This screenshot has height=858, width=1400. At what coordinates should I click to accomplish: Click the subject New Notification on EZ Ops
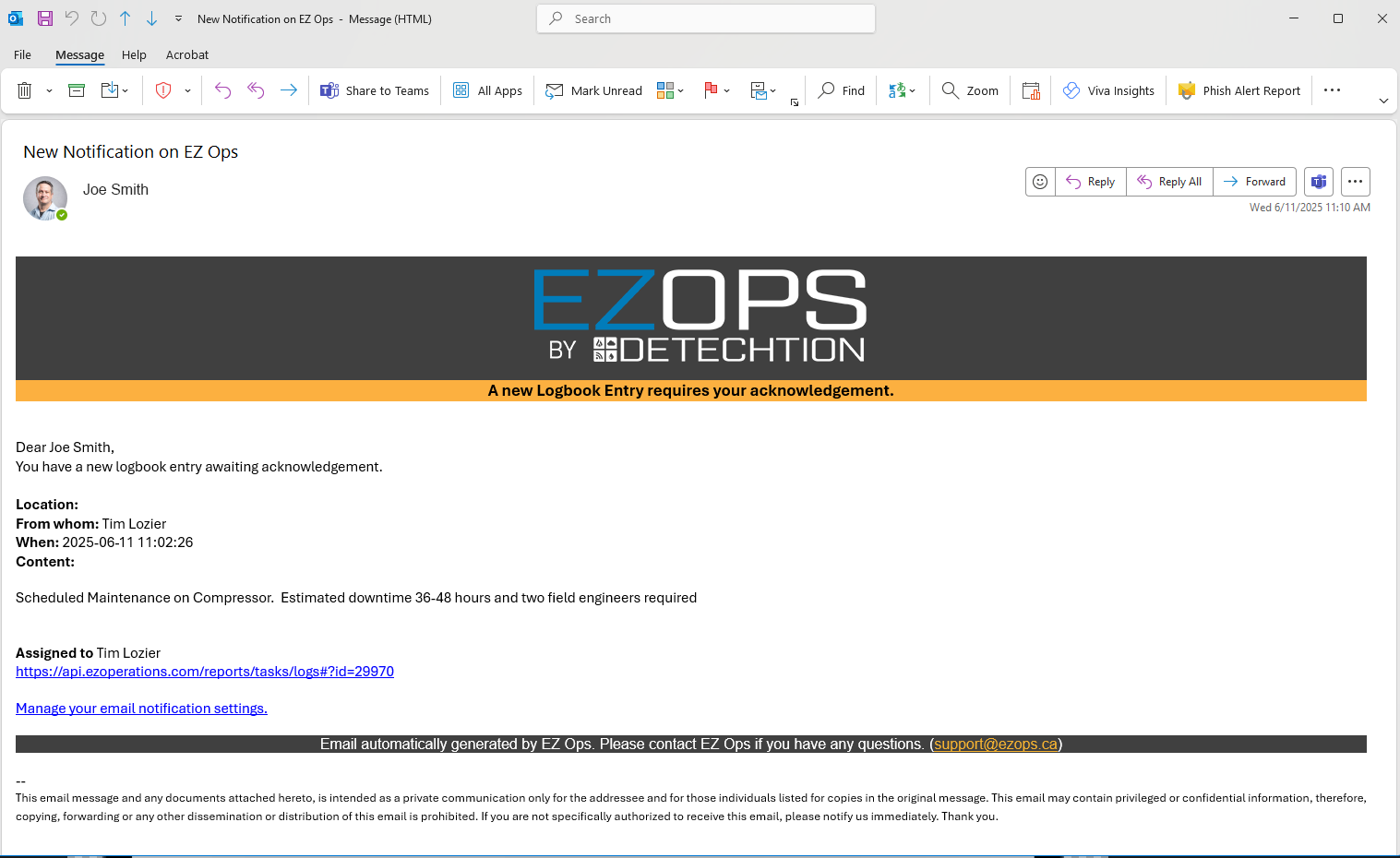pyautogui.click(x=131, y=152)
